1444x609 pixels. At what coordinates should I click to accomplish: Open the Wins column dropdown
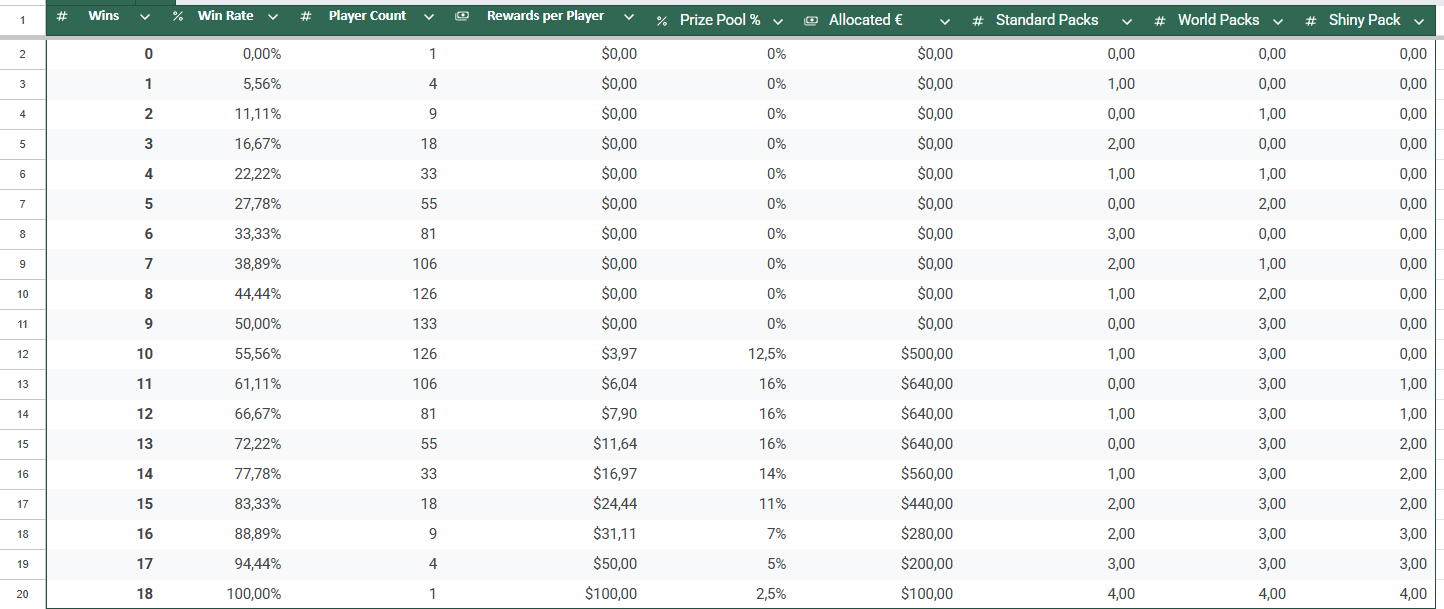(x=145, y=17)
